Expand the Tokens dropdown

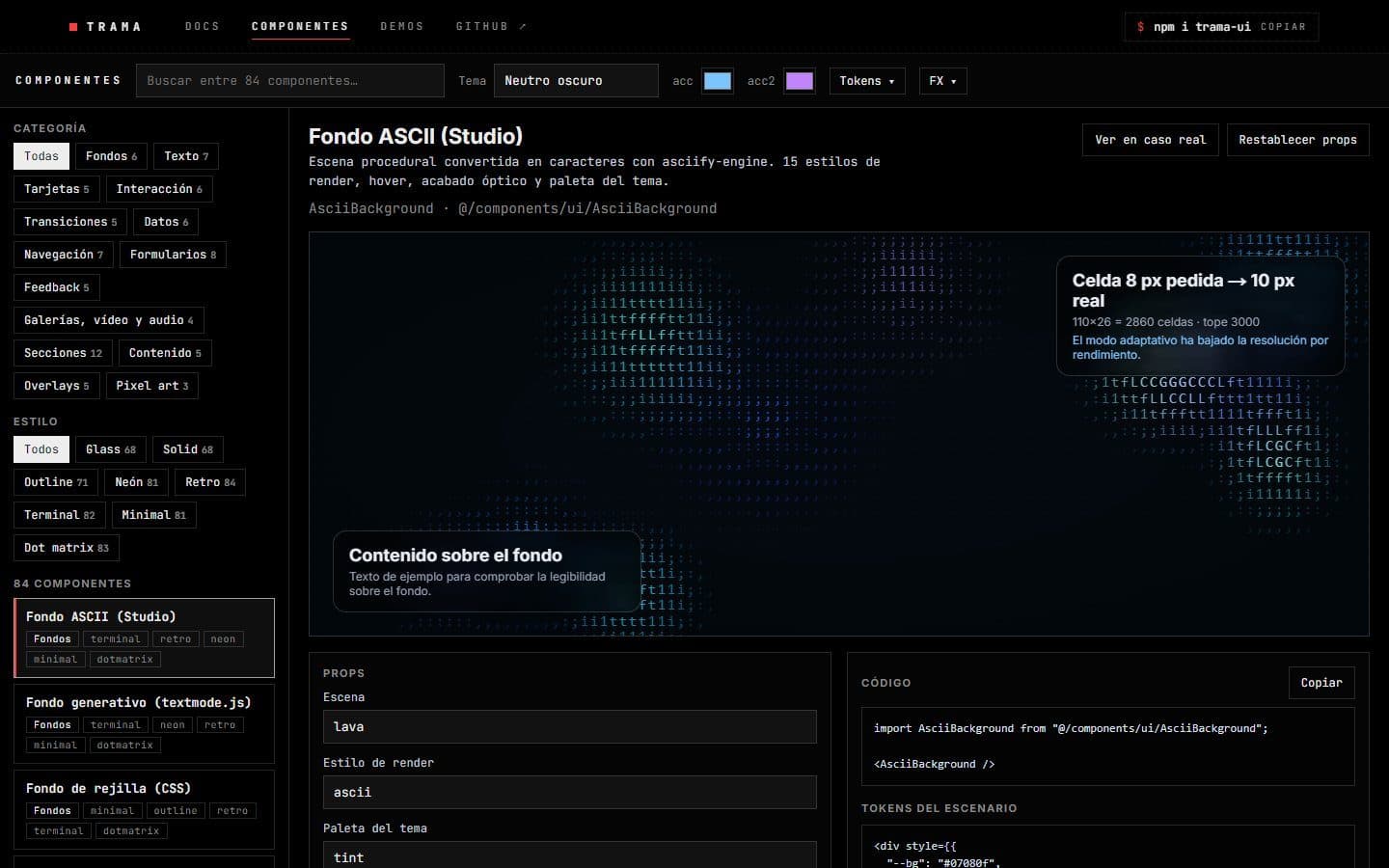point(867,81)
